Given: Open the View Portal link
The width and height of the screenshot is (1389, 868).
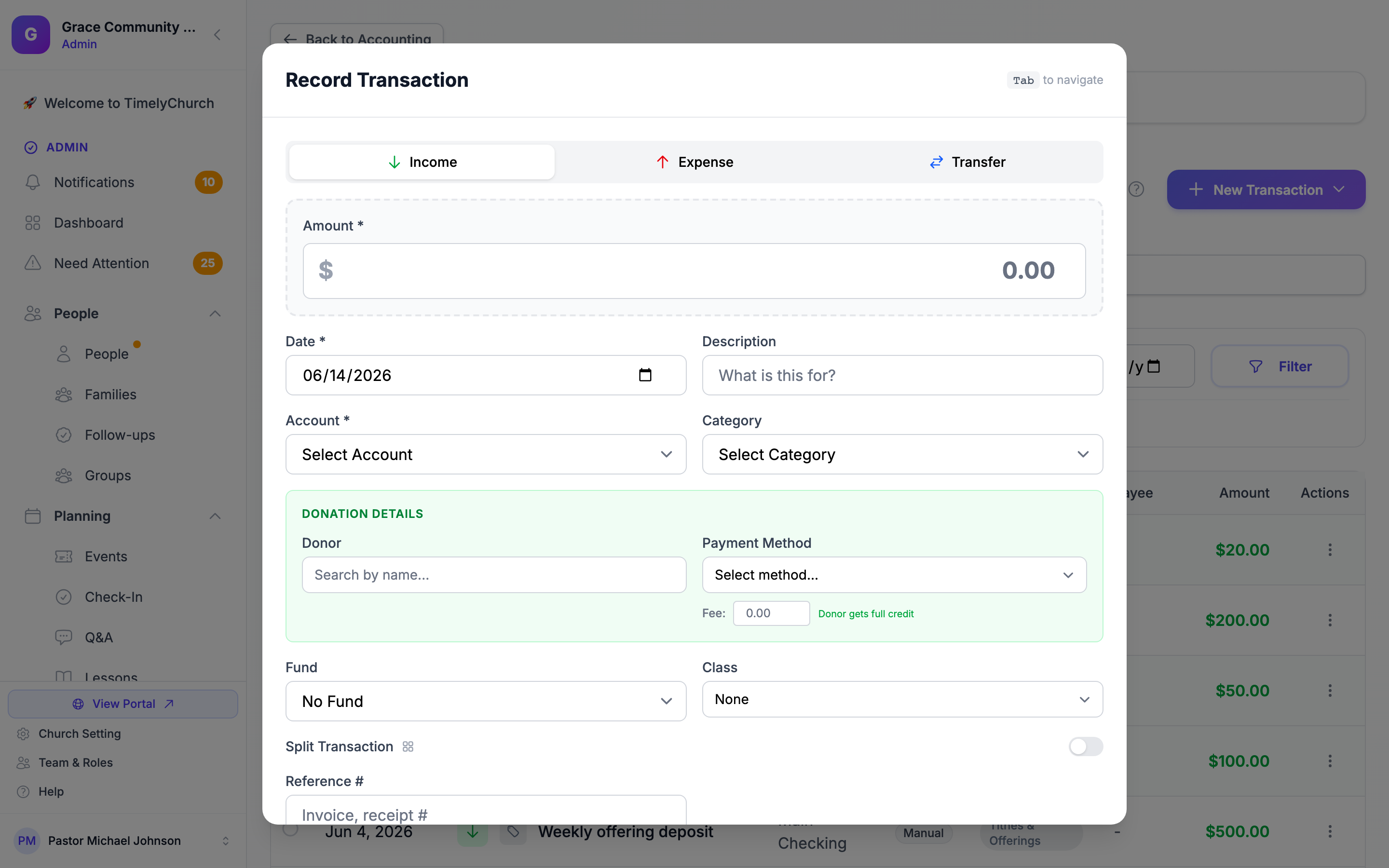Looking at the screenshot, I should point(123,704).
